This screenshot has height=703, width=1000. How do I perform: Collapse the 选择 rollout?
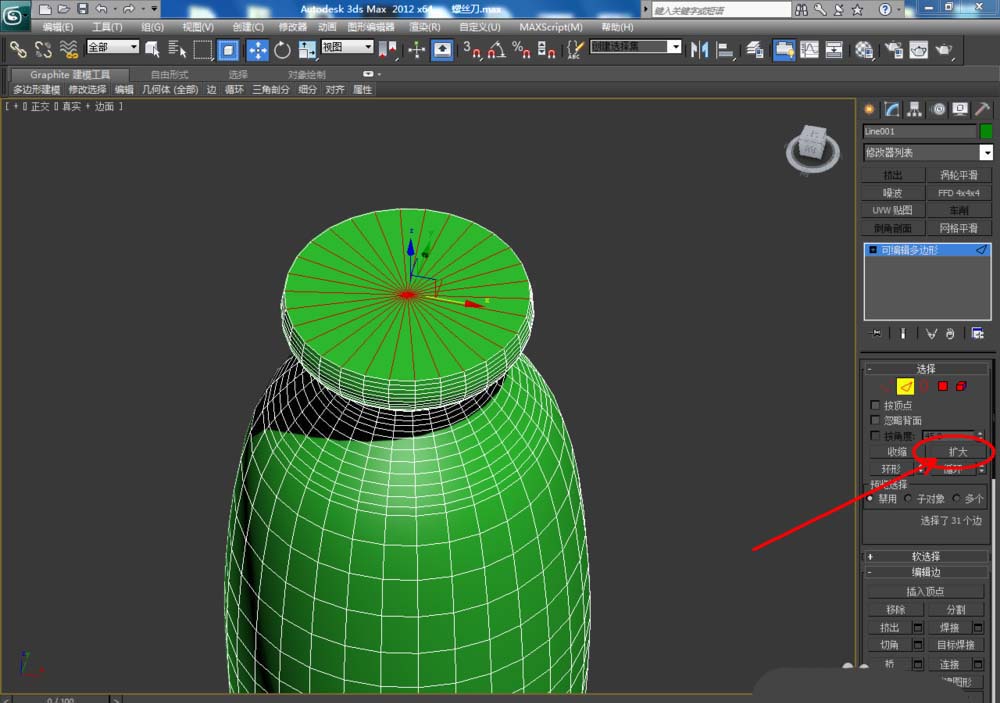(x=925, y=369)
